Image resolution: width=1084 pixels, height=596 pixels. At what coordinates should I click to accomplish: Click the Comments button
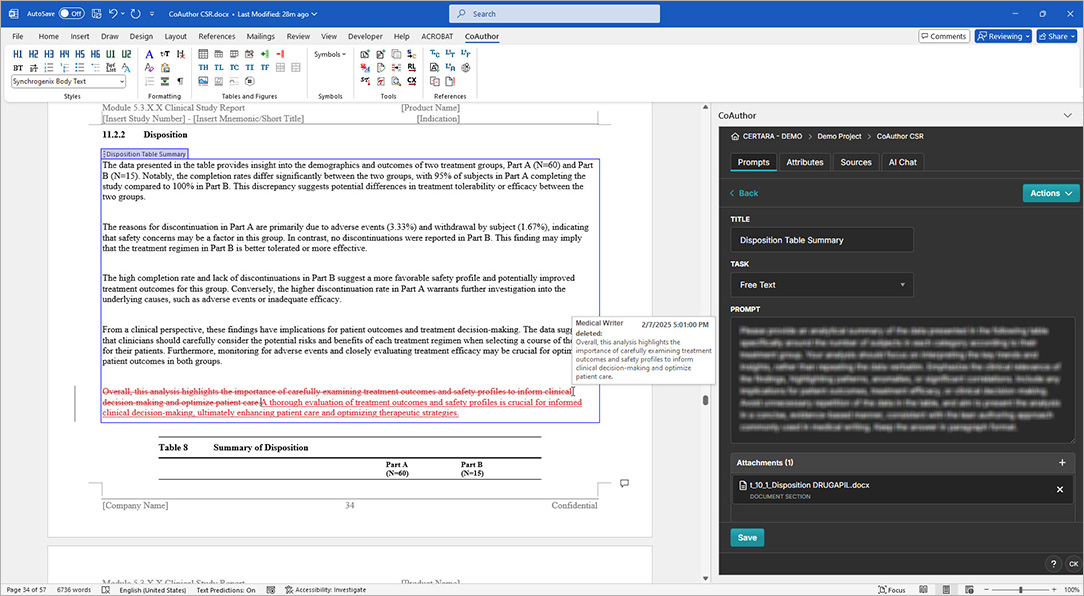[x=943, y=36]
